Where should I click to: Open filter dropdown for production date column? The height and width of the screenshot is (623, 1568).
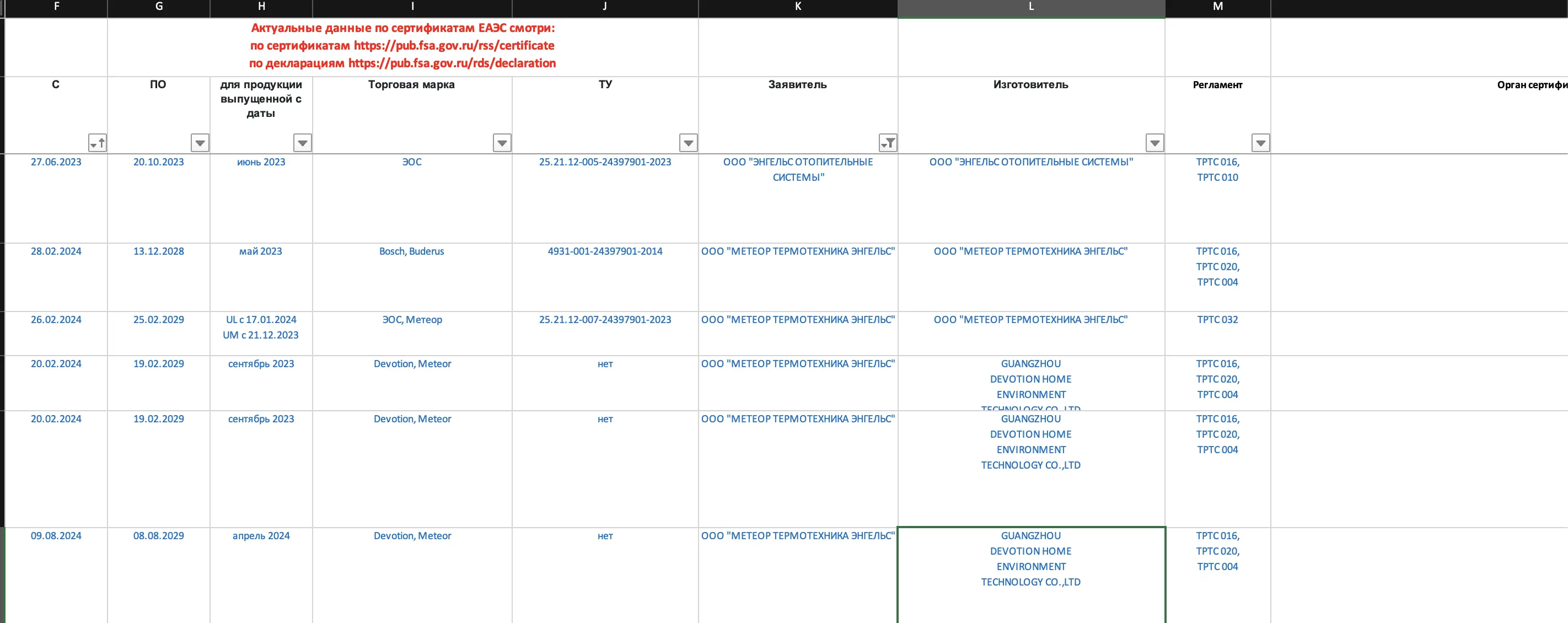pyautogui.click(x=303, y=143)
